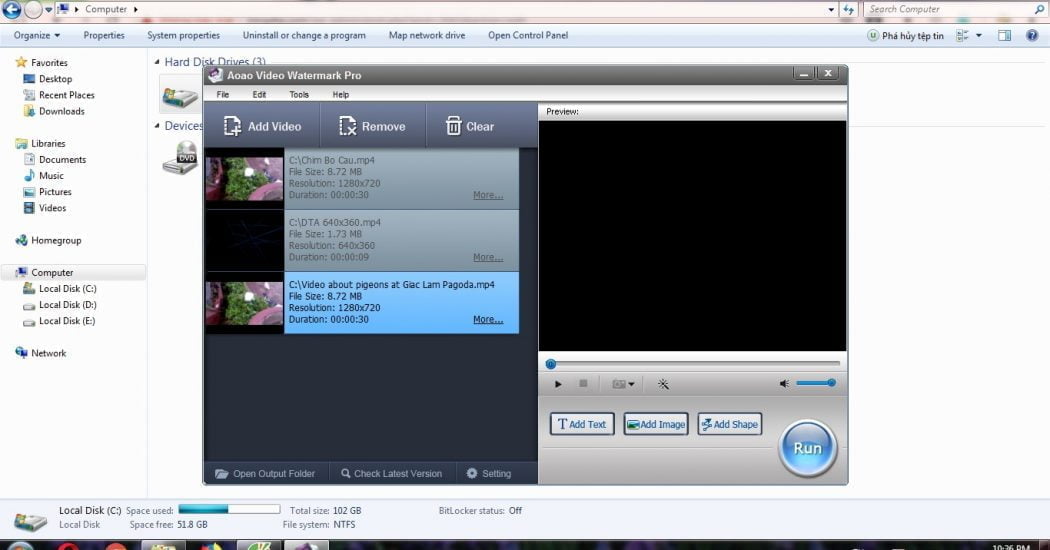1050x550 pixels.
Task: Open address bar history dropdown
Action: pyautogui.click(x=831, y=9)
